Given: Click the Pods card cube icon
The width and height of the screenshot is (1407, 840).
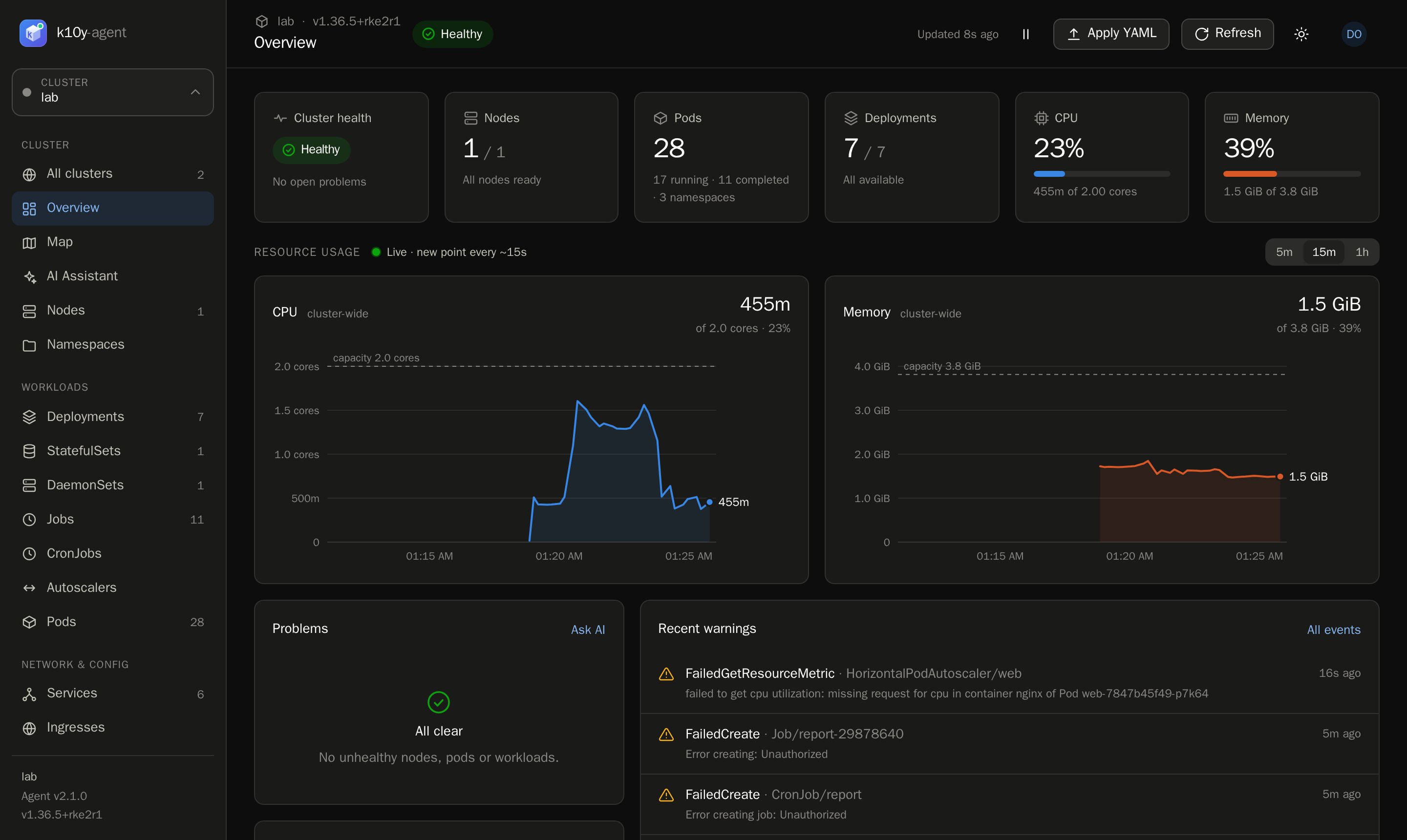Looking at the screenshot, I should (660, 118).
